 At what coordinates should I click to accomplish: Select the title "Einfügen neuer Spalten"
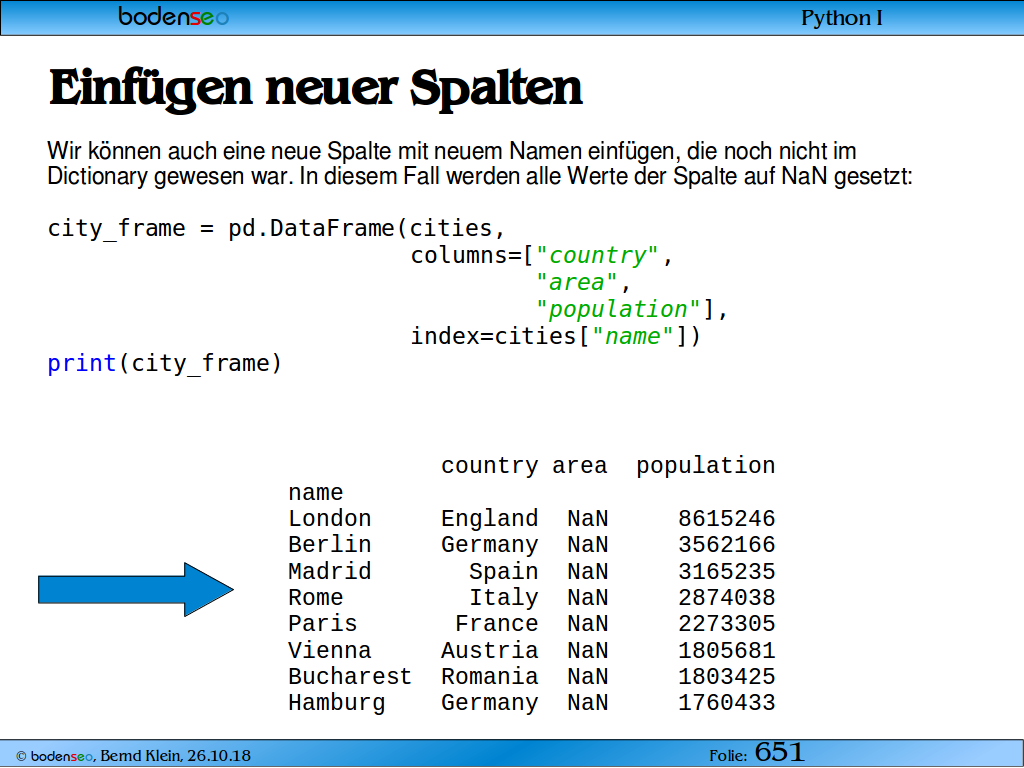[x=315, y=89]
